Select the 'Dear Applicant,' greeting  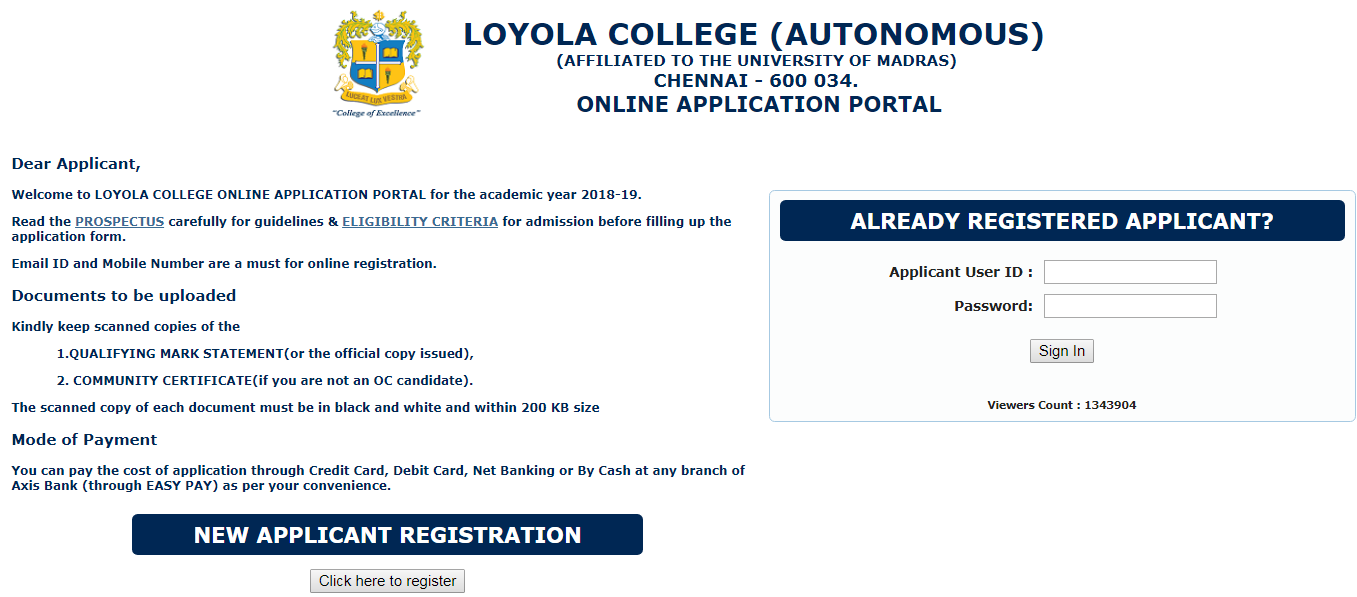pyautogui.click(x=76, y=164)
